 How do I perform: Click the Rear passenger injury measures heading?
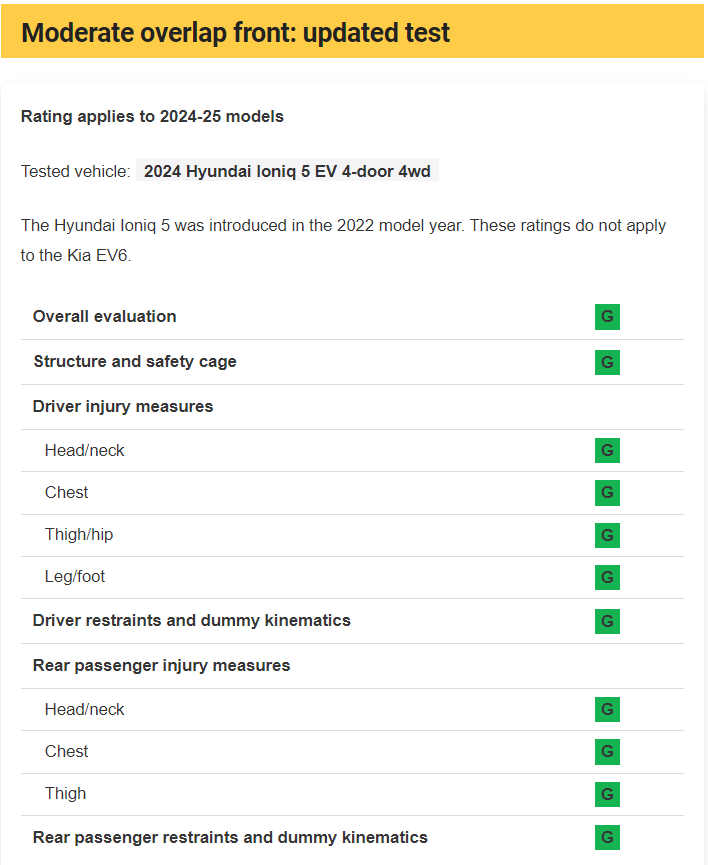(x=161, y=665)
